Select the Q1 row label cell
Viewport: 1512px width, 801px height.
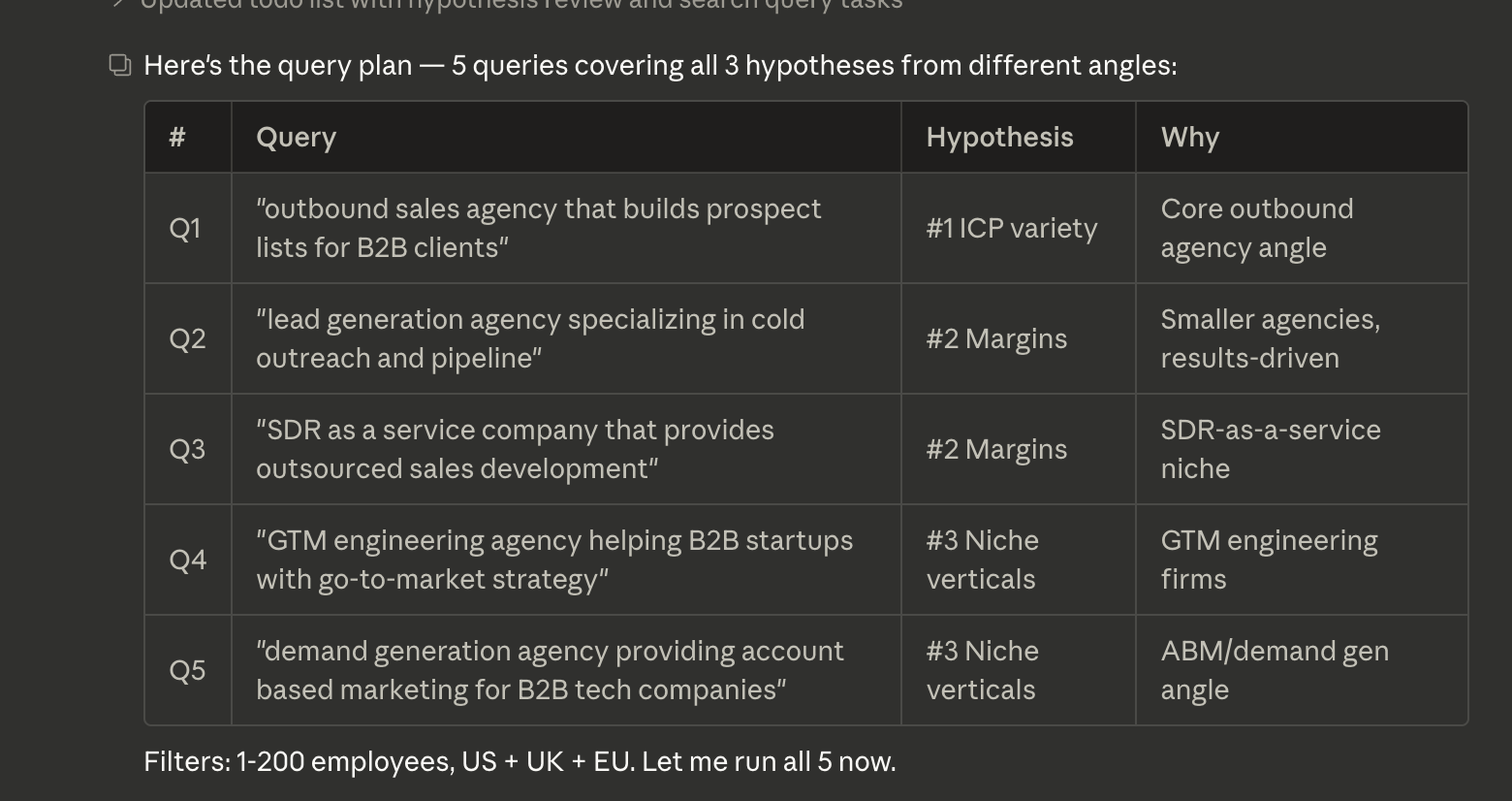[185, 229]
